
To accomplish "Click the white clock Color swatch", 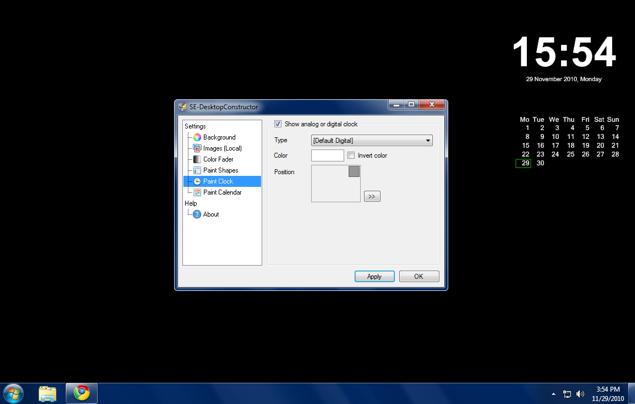I will click(327, 156).
